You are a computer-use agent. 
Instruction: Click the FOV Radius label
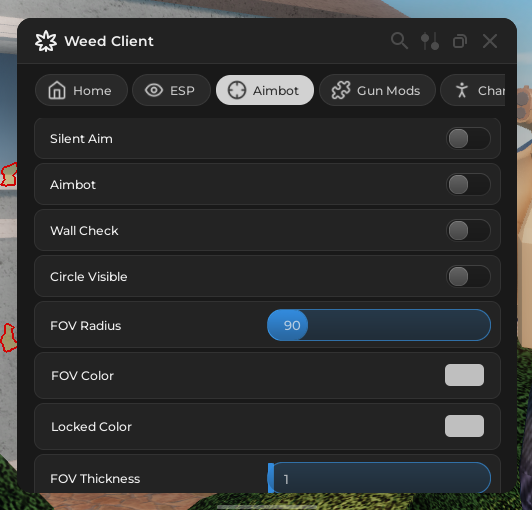tap(86, 326)
